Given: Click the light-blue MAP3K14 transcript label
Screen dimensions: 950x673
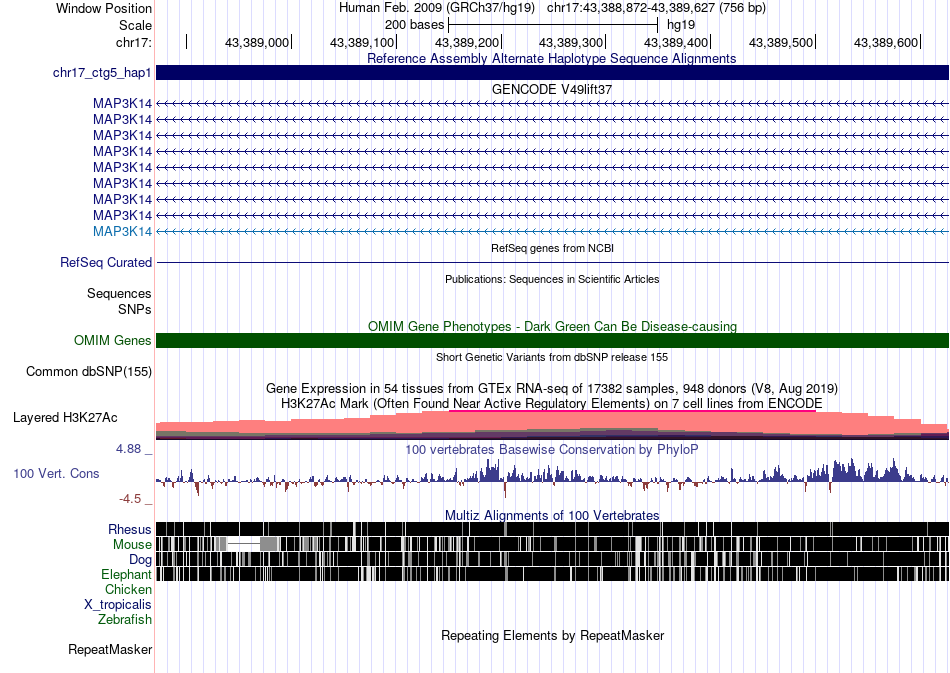Looking at the screenshot, I should [122, 231].
